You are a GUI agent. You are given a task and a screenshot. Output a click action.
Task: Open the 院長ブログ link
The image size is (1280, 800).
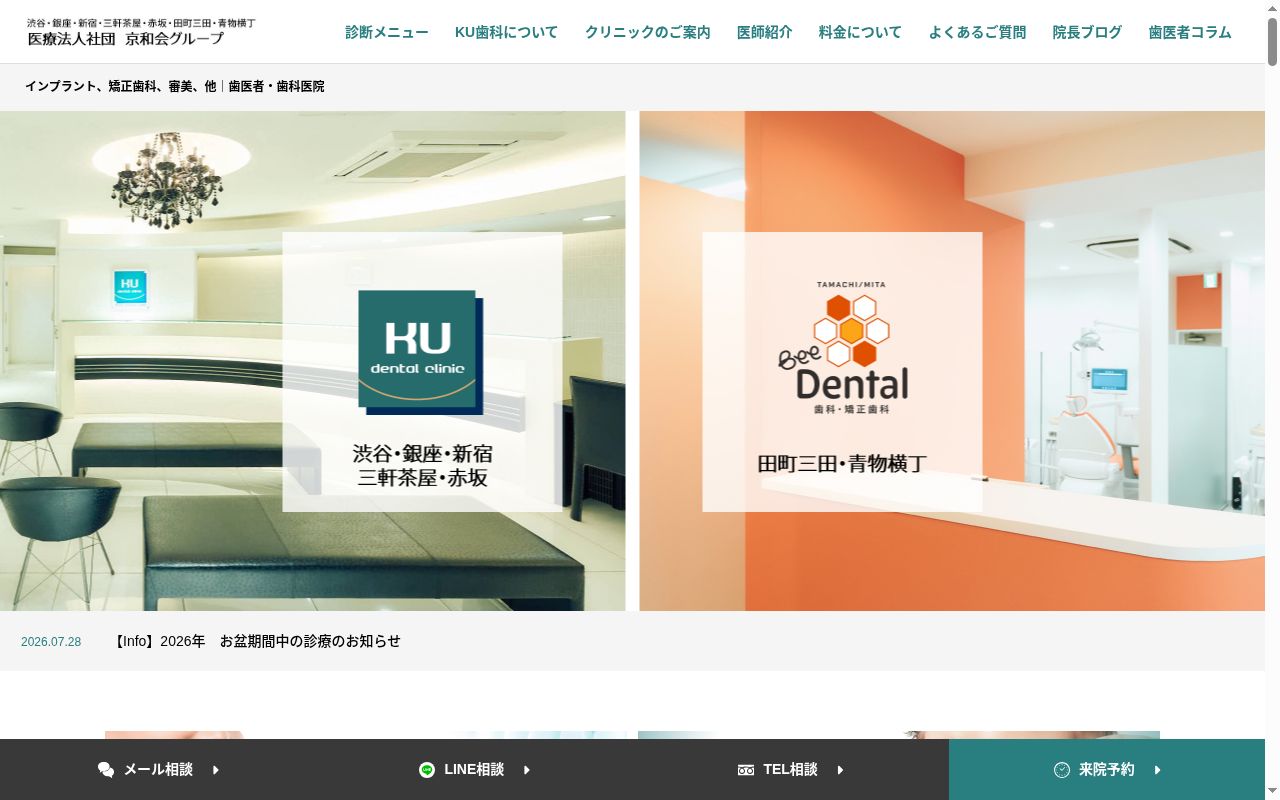(x=1087, y=32)
